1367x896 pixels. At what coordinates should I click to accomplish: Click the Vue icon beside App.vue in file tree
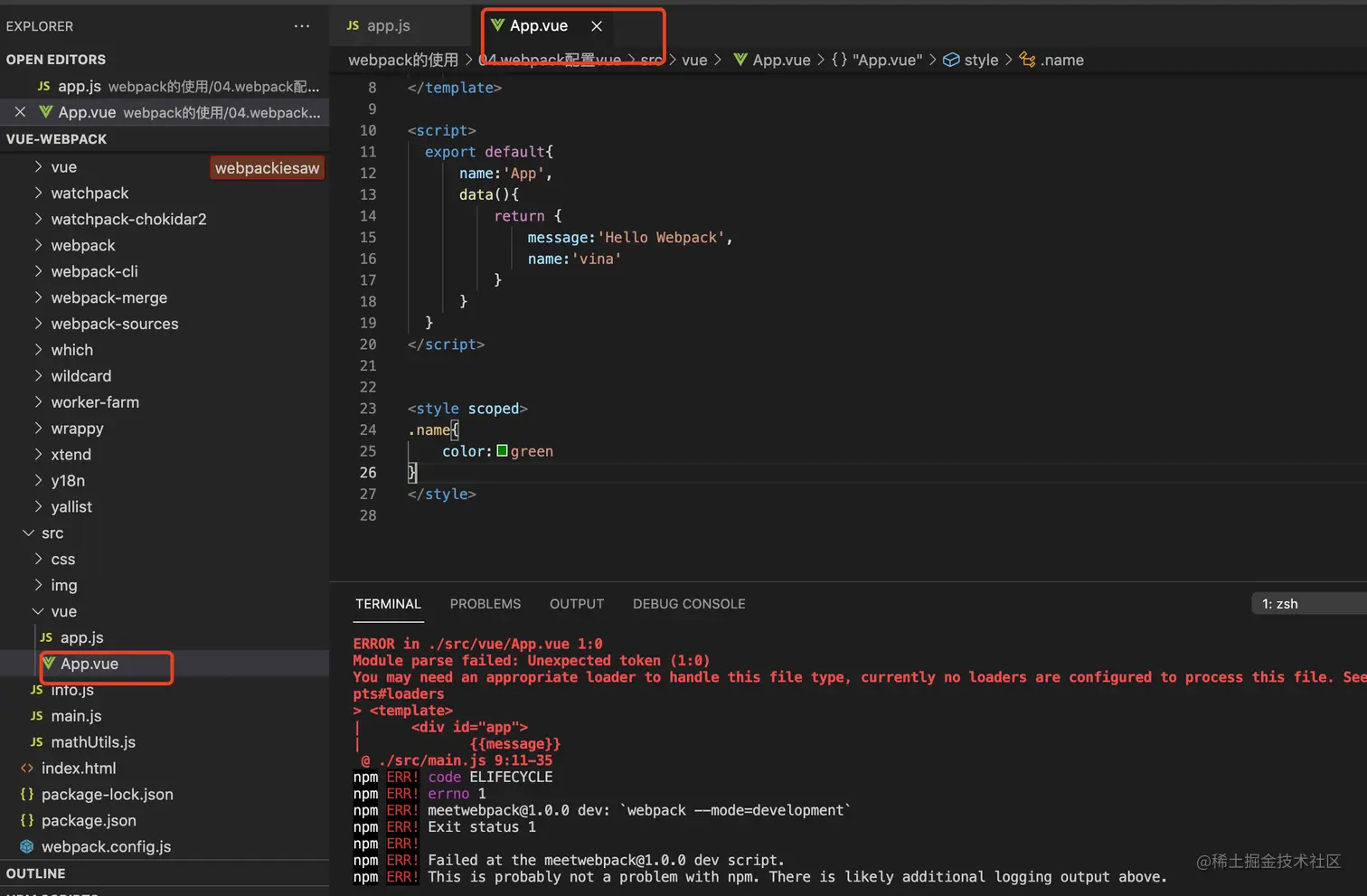50,664
